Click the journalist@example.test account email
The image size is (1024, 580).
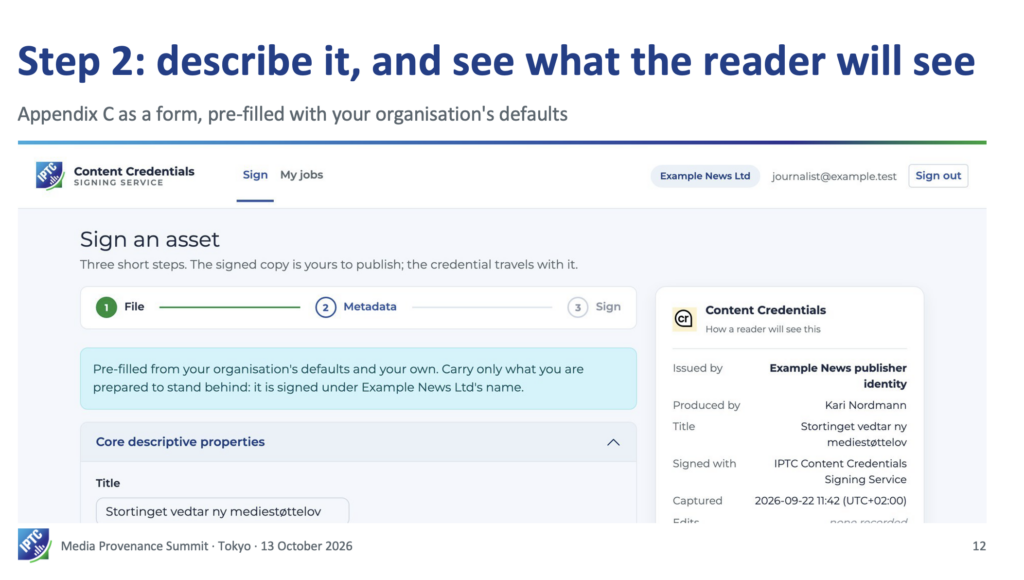[x=834, y=176]
